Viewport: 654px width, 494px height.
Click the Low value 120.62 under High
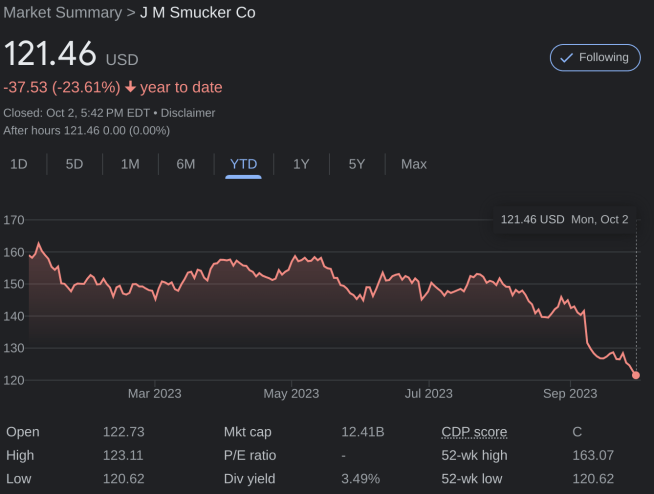[124, 479]
